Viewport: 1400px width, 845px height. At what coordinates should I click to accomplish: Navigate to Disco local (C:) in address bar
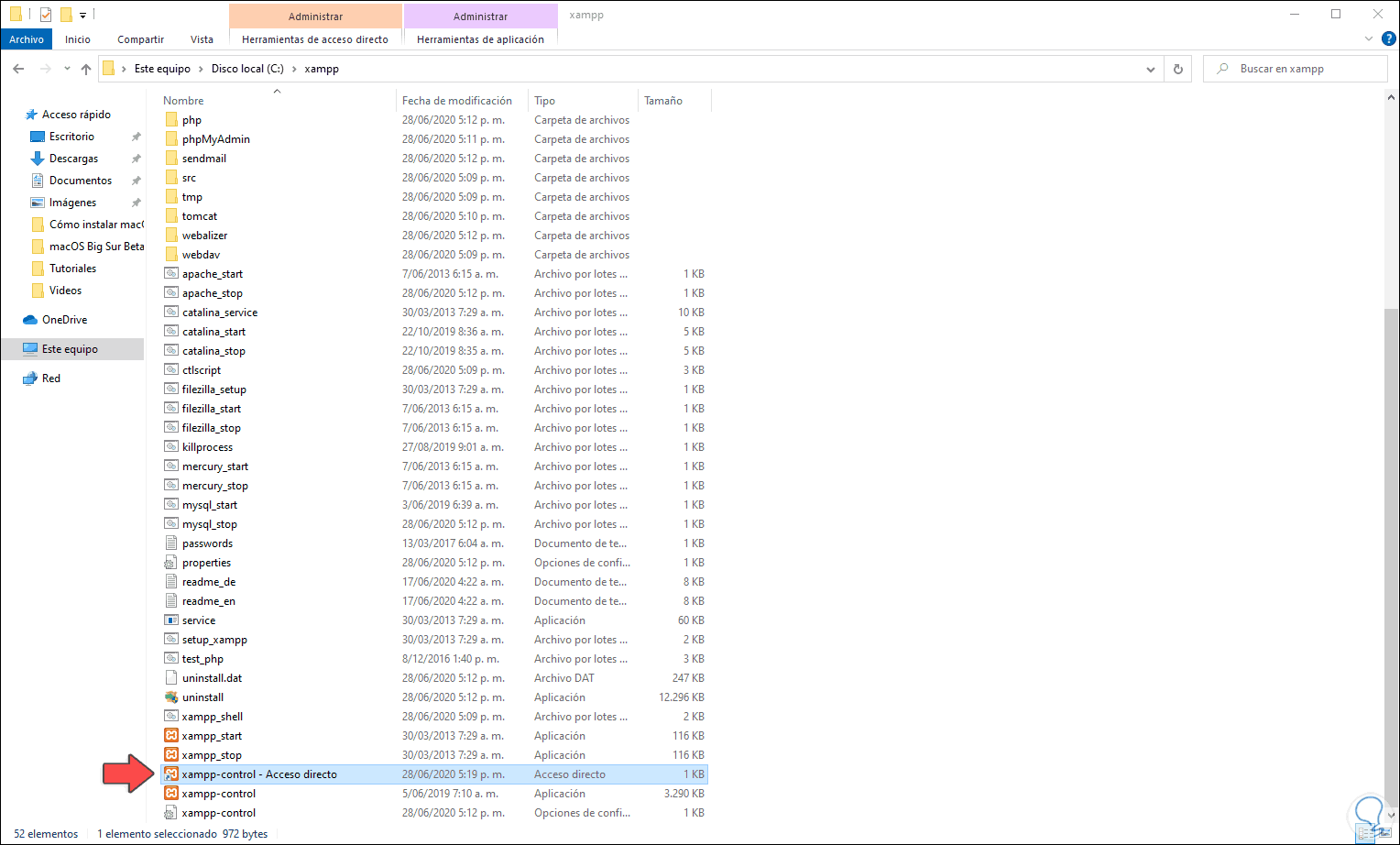[x=247, y=69]
